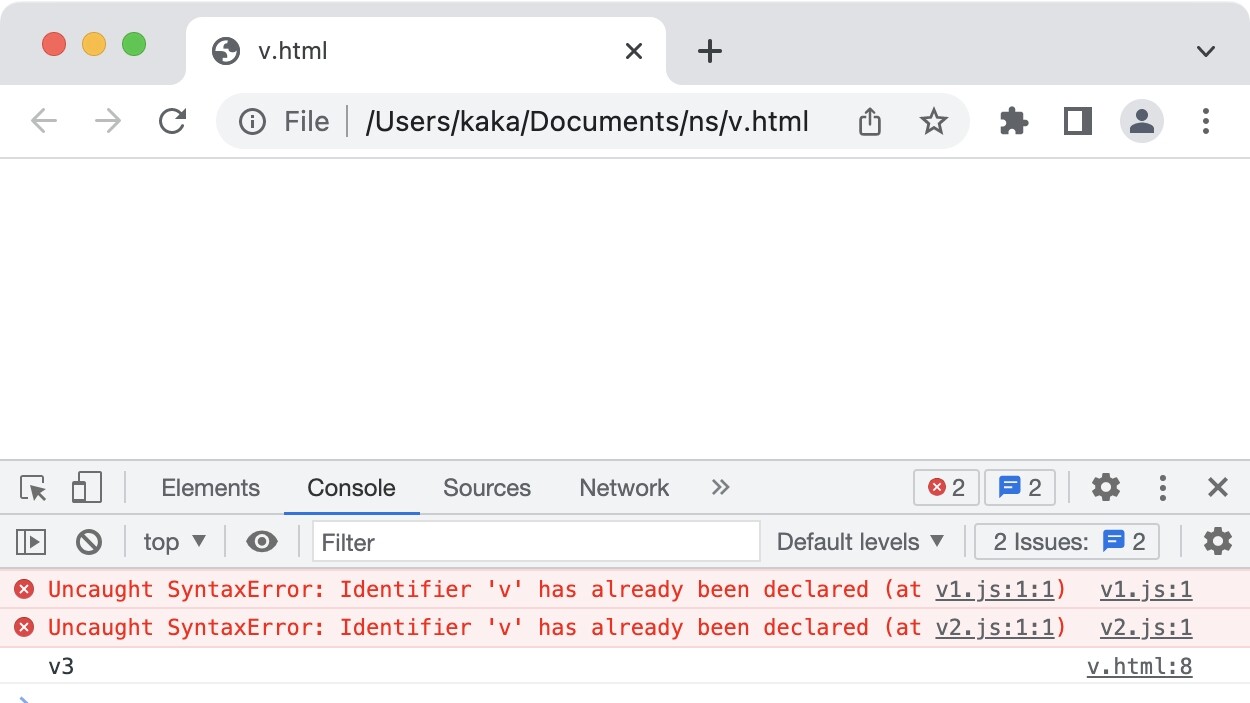Clear the console with the ban icon
This screenshot has width=1250, height=703.
pos(89,542)
